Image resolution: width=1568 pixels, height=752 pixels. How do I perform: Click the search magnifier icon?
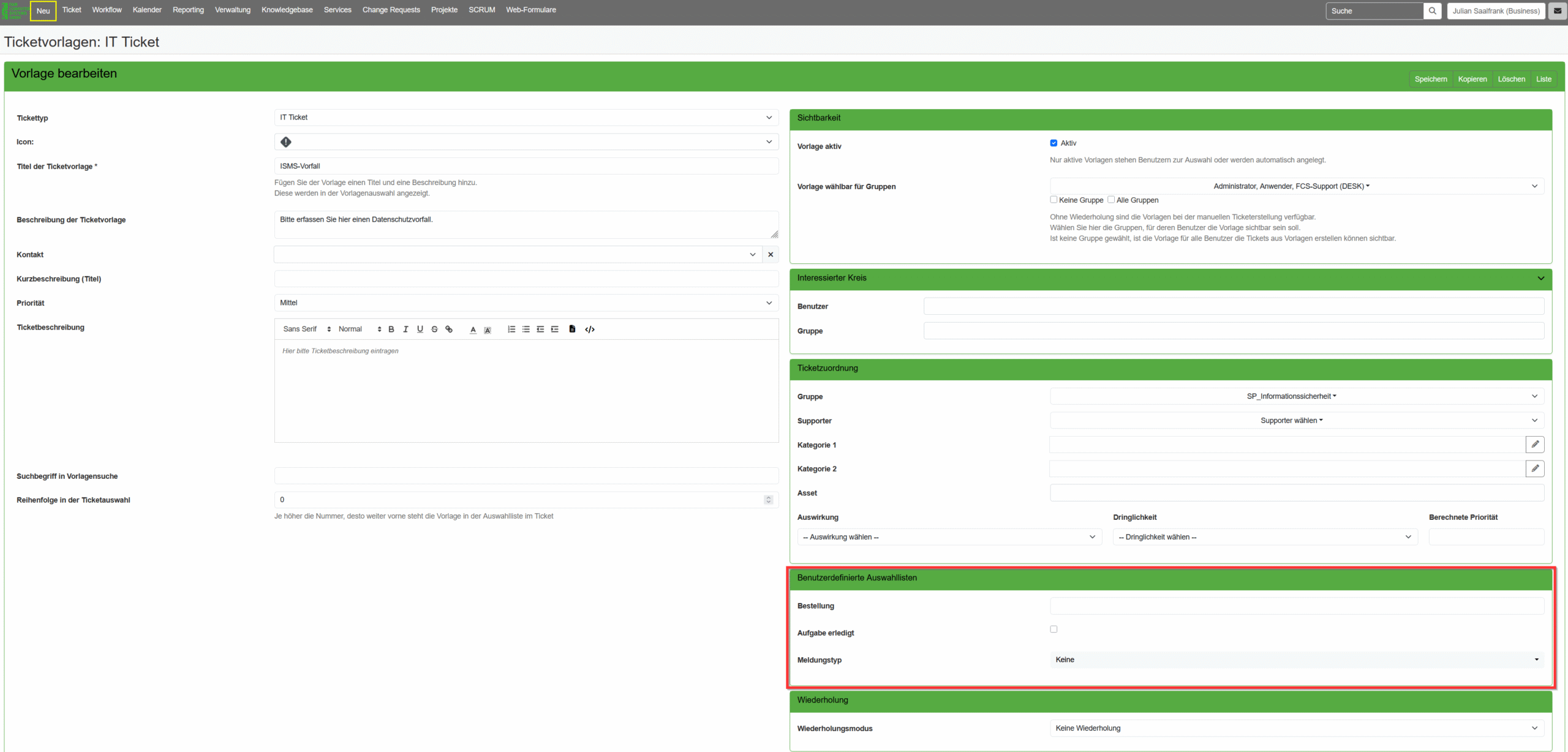pos(1433,10)
